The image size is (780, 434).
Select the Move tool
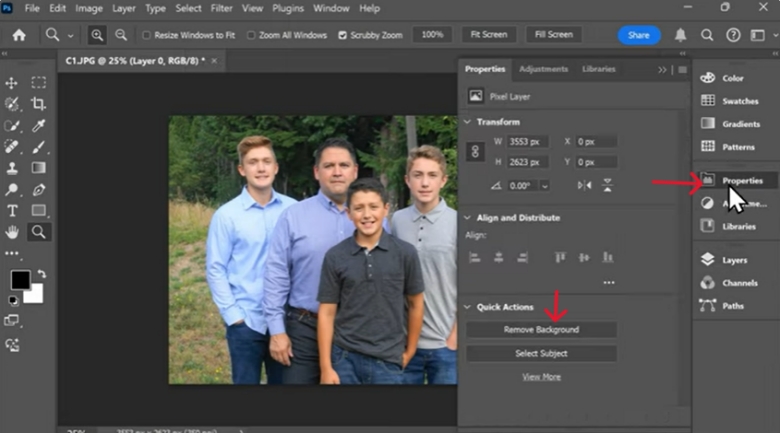[13, 83]
